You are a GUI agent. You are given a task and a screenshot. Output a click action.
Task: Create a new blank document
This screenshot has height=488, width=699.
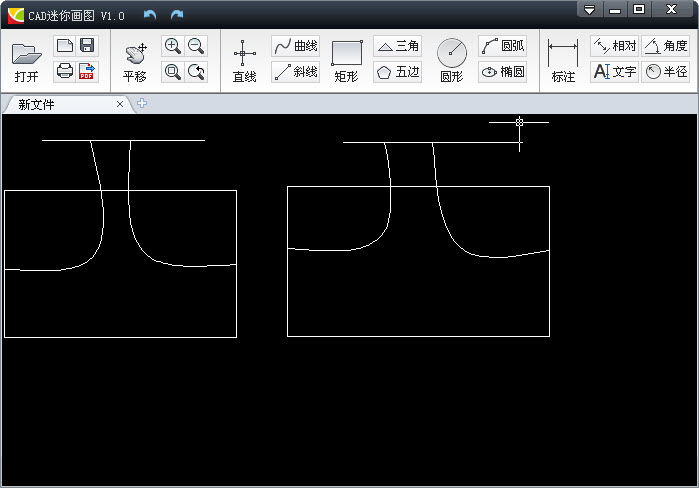click(64, 46)
